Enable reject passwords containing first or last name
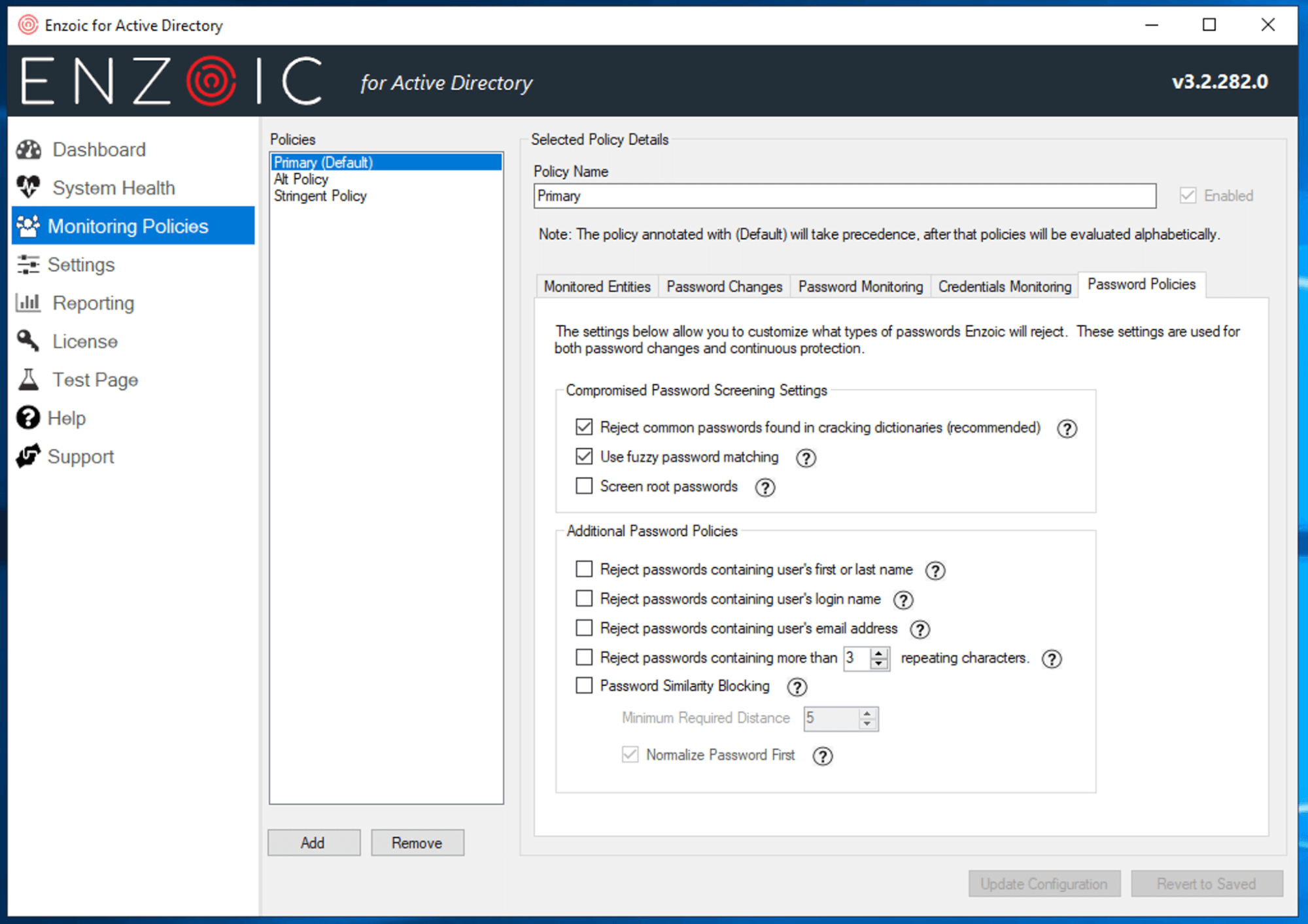Viewport: 1308px width, 924px height. 584,569
